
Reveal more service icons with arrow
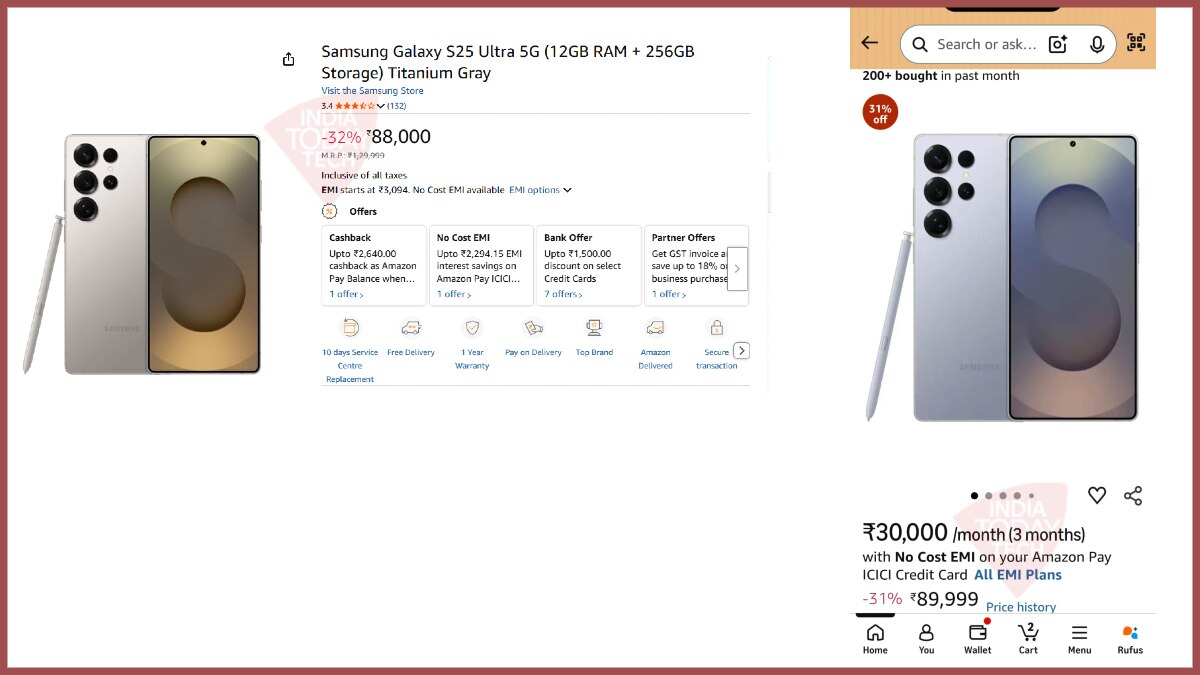pyautogui.click(x=741, y=351)
